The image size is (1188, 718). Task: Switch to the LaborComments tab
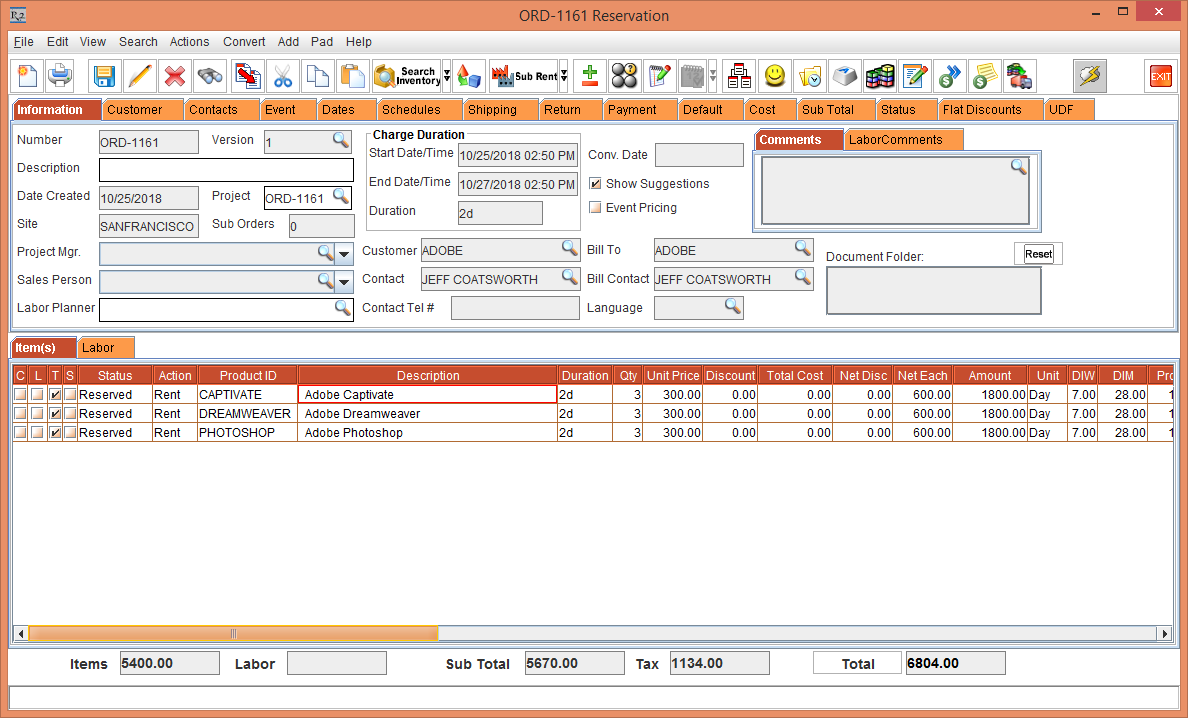[x=895, y=140]
